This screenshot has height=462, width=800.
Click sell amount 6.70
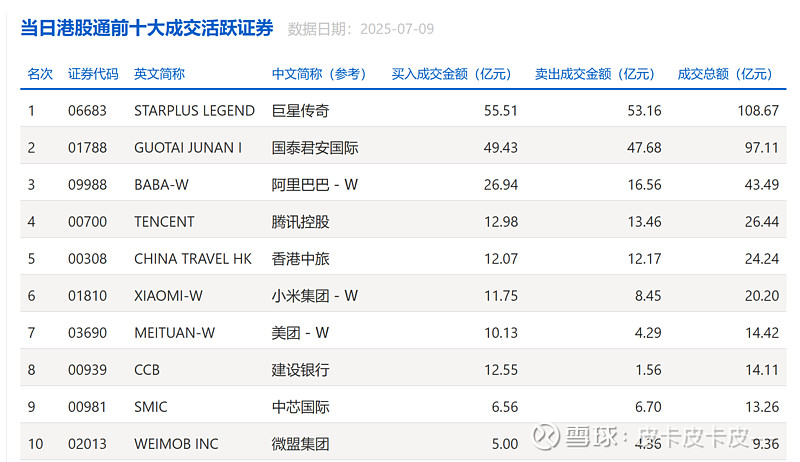pos(648,407)
